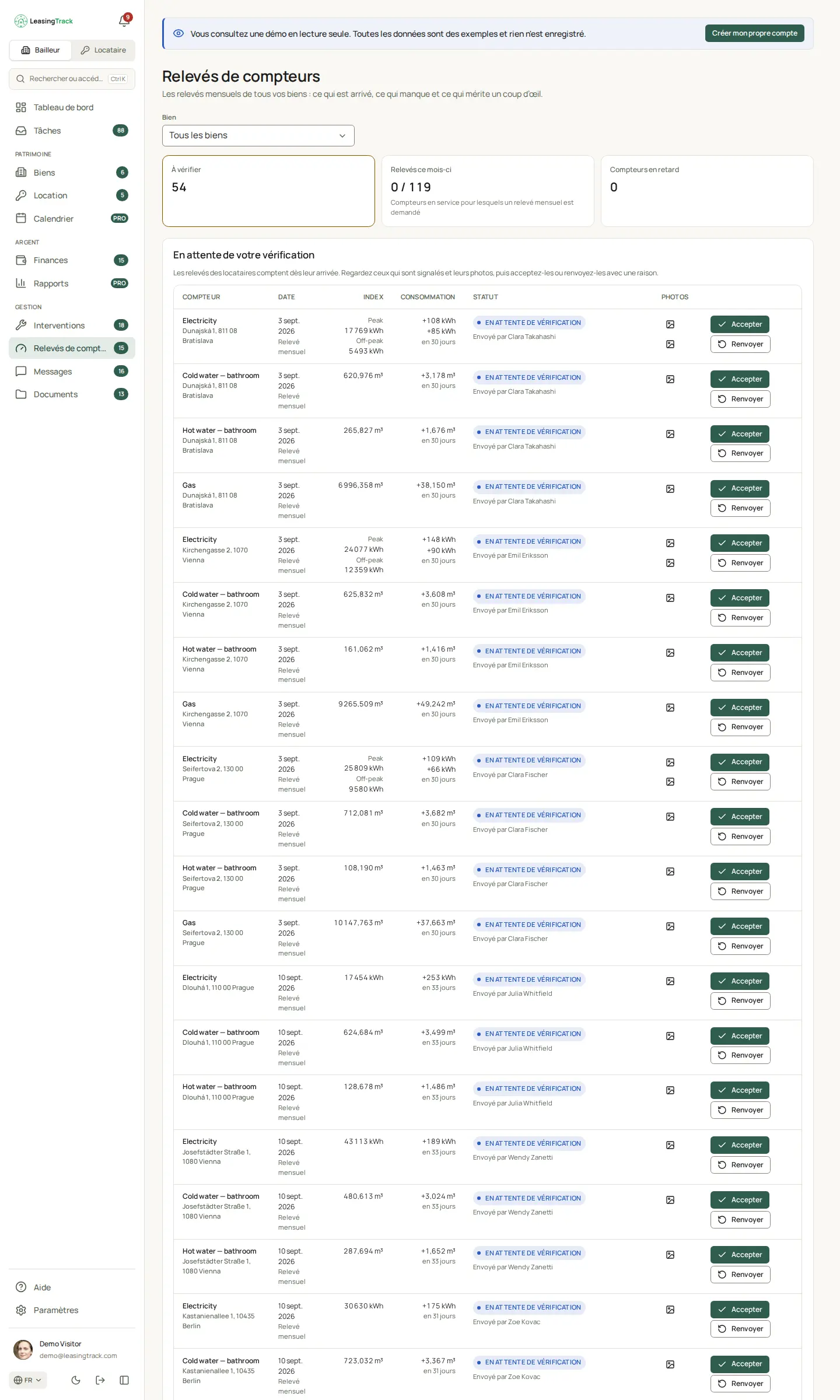Open photo for Hot water Seifertova 2 reading
The image size is (840, 1400).
[x=670, y=871]
